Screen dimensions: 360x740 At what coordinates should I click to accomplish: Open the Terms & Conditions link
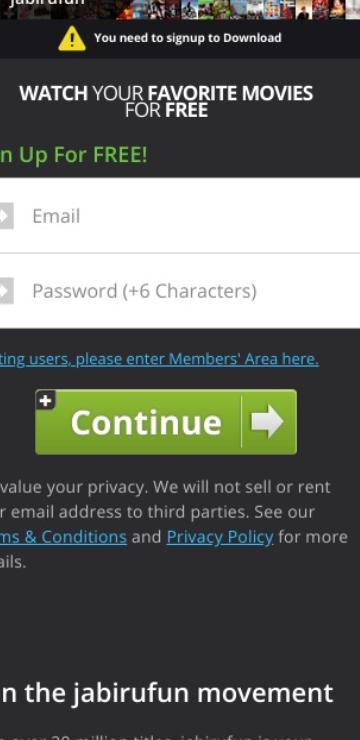click(x=63, y=537)
